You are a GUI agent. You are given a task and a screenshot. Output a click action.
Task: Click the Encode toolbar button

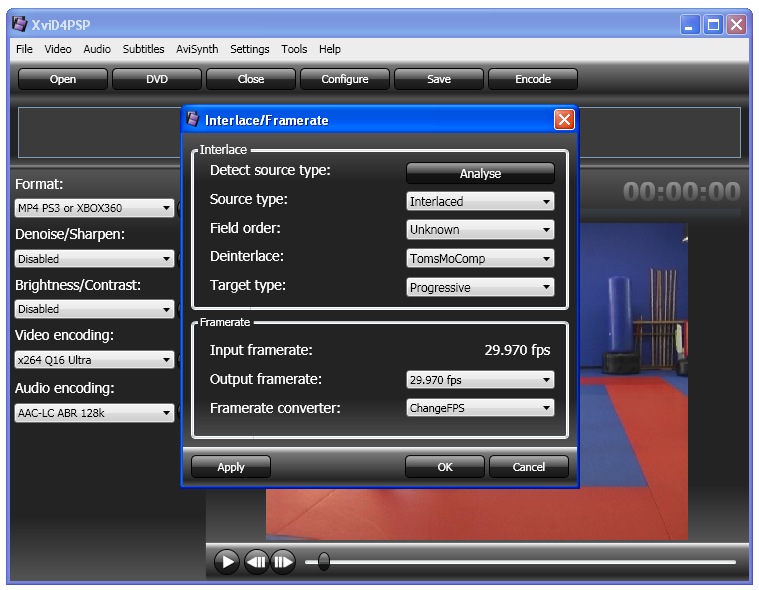point(532,79)
